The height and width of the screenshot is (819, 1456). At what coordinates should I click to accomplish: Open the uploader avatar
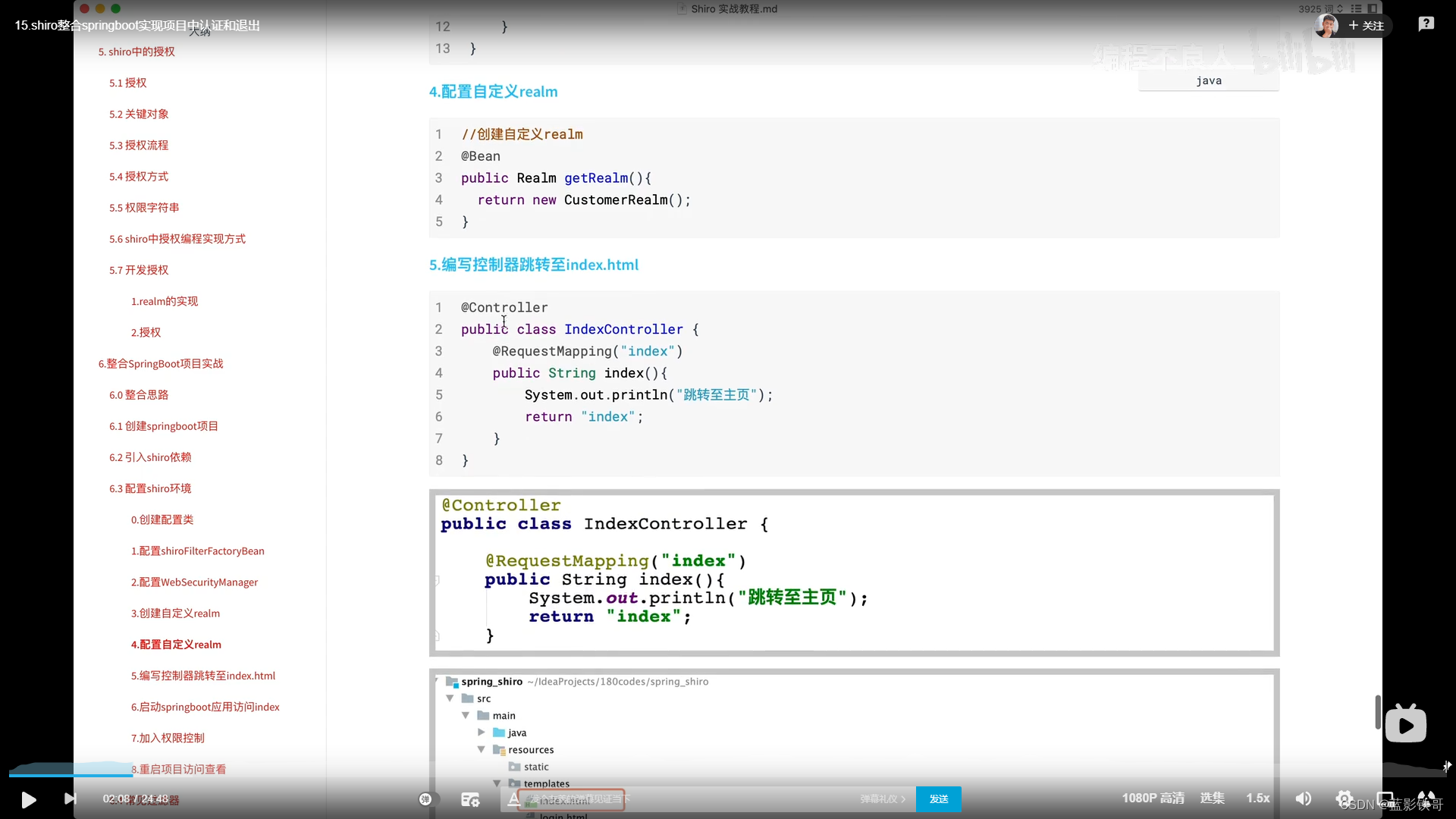click(1326, 25)
